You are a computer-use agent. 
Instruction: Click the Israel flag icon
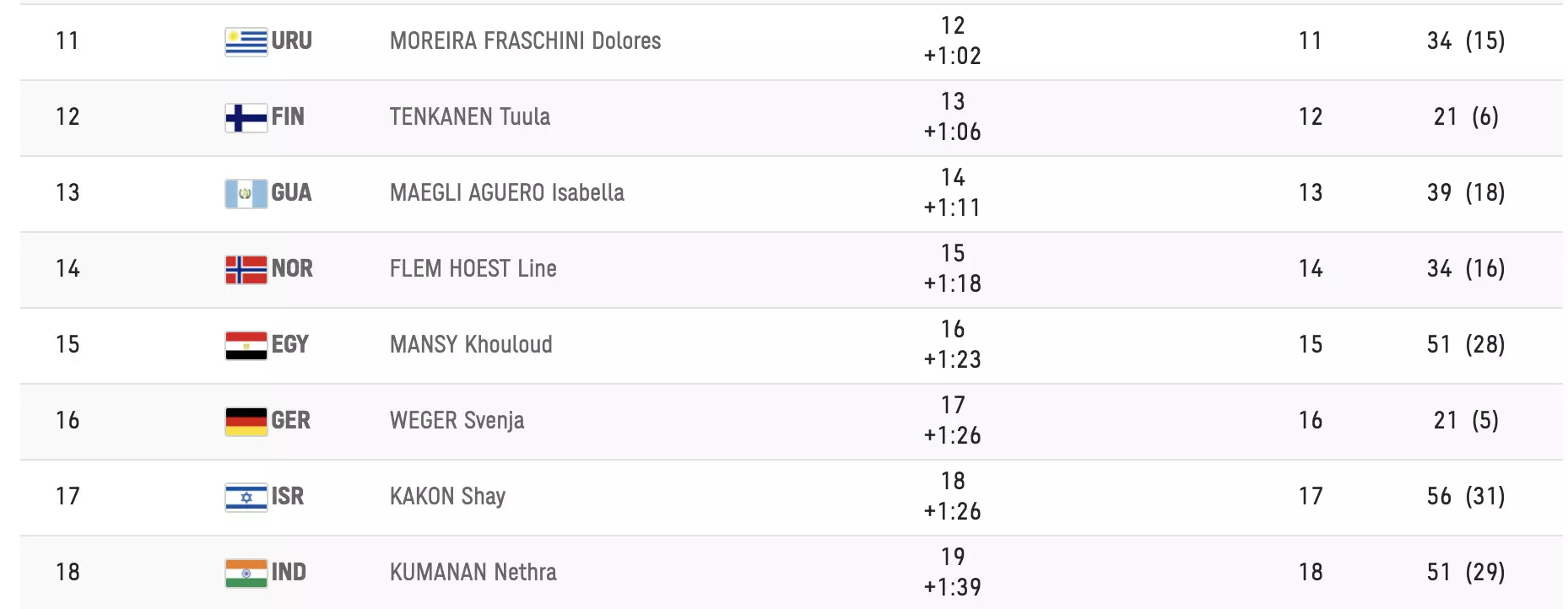click(x=246, y=497)
